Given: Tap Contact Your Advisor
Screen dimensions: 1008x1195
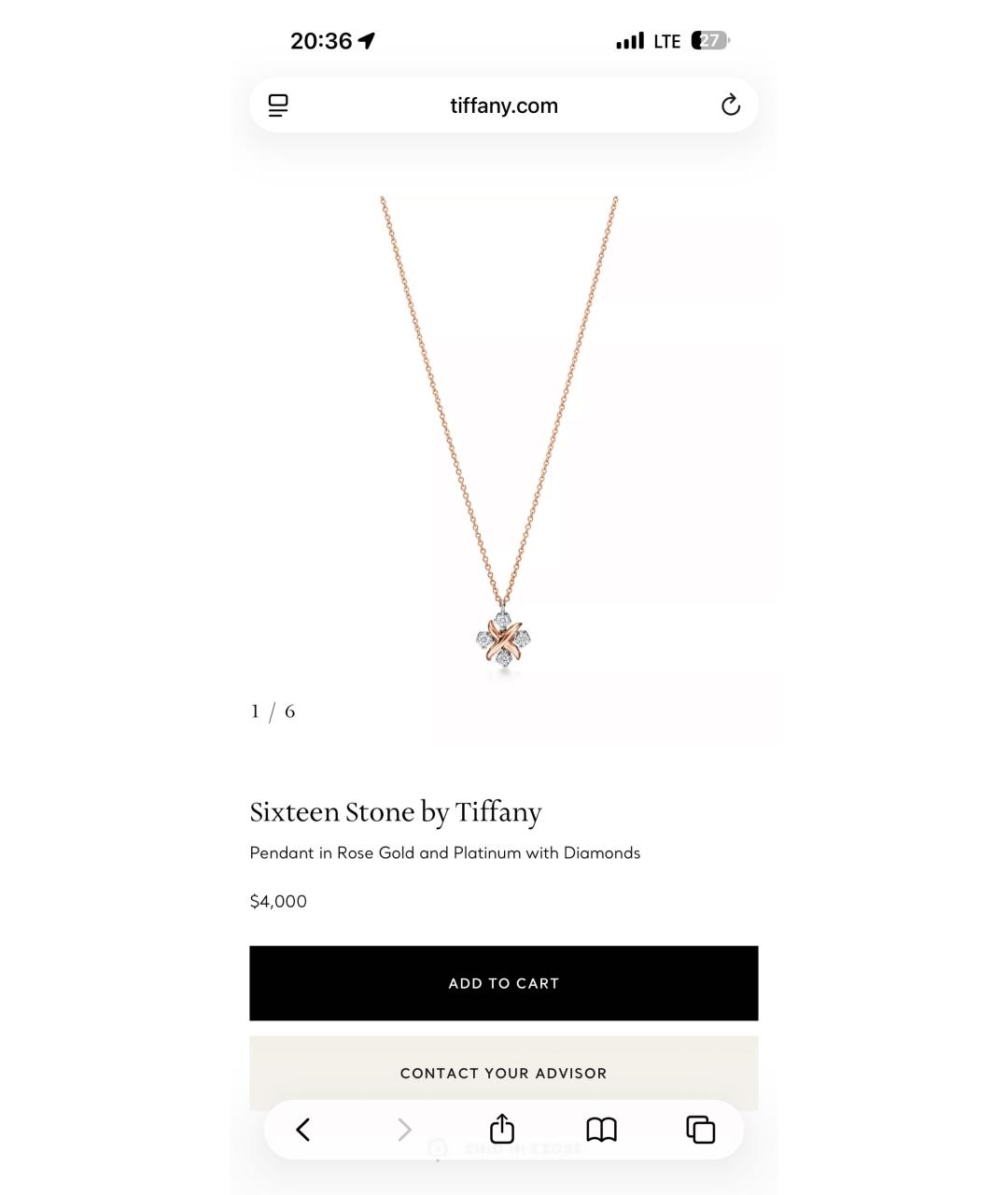Looking at the screenshot, I should 504,1073.
